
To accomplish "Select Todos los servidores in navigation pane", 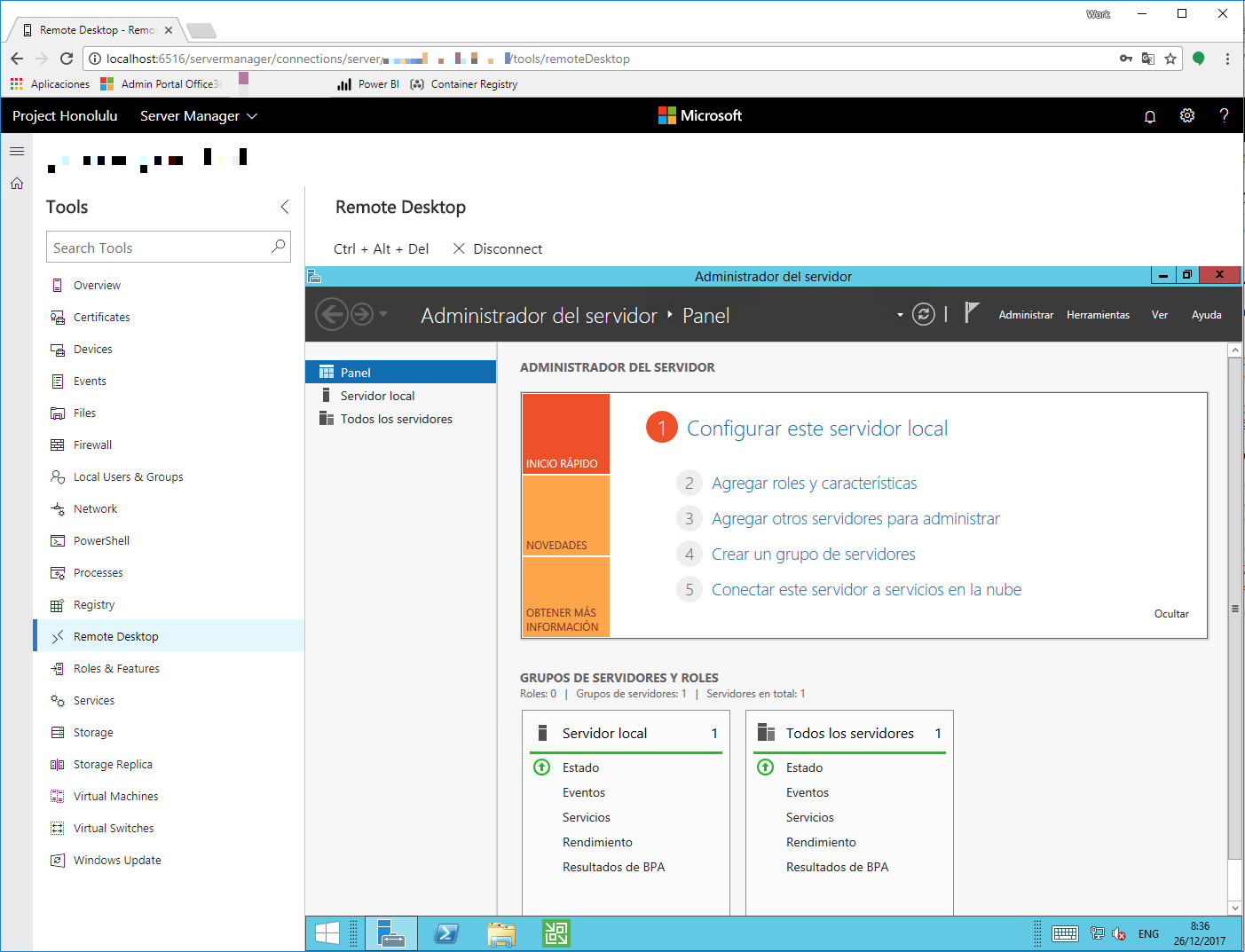I will (x=400, y=419).
